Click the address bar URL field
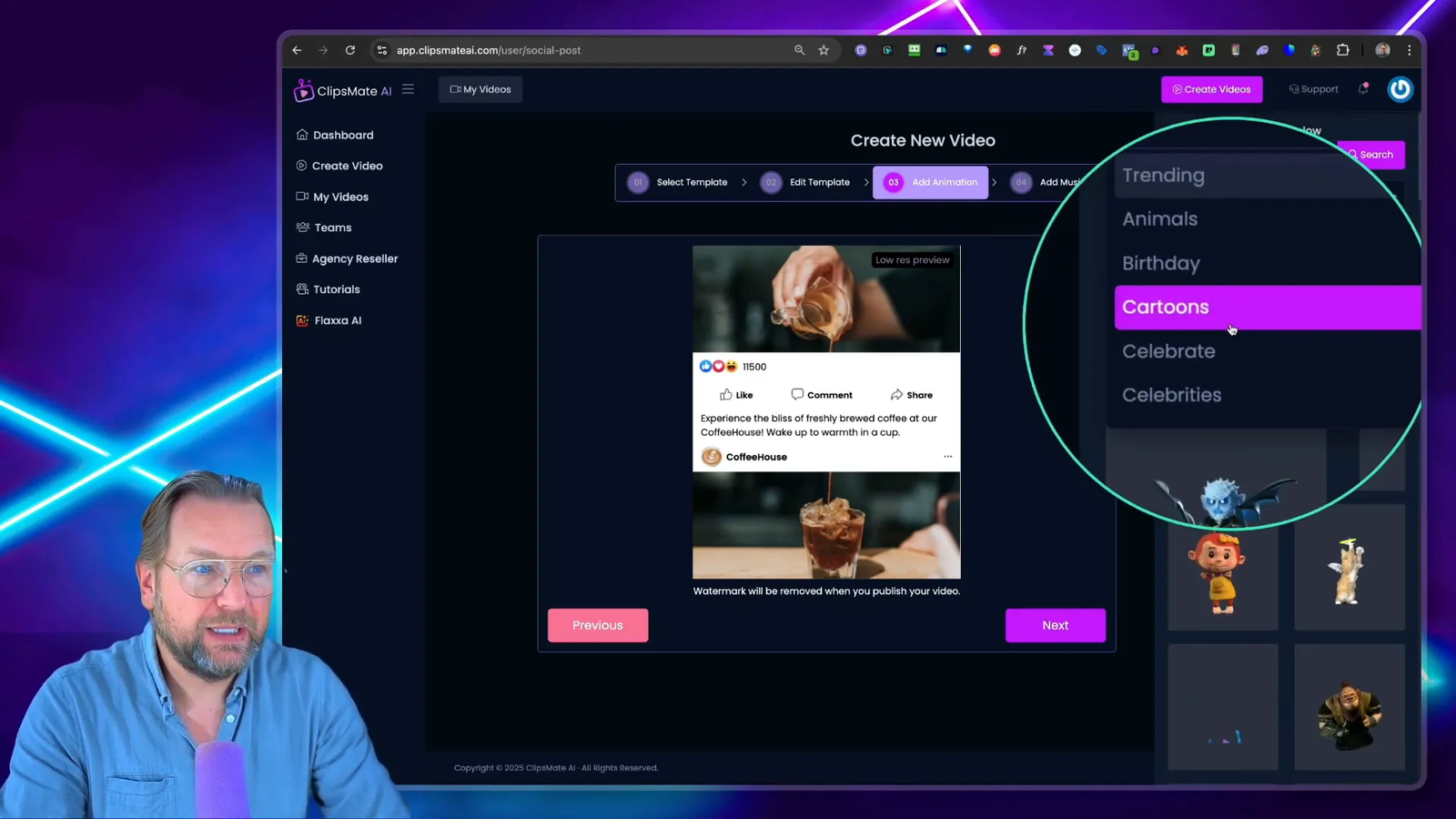Viewport: 1456px width, 819px height. click(x=582, y=50)
